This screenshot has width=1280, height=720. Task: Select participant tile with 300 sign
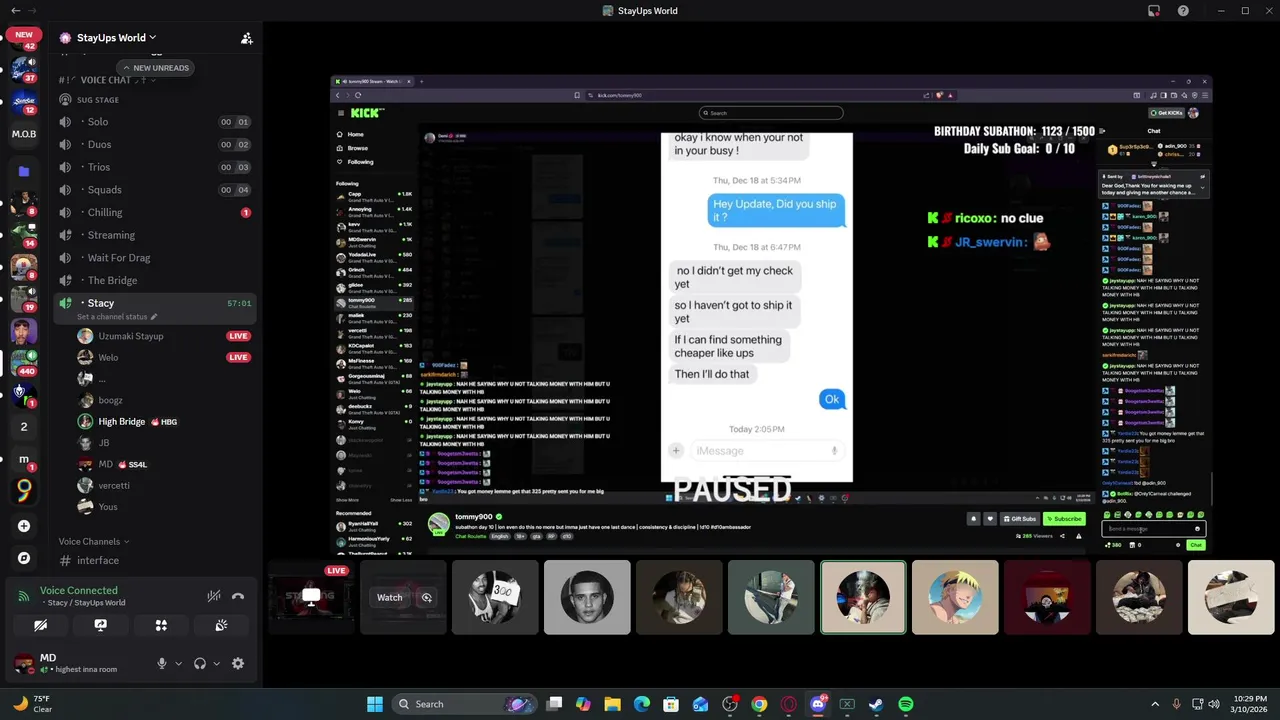tap(495, 597)
